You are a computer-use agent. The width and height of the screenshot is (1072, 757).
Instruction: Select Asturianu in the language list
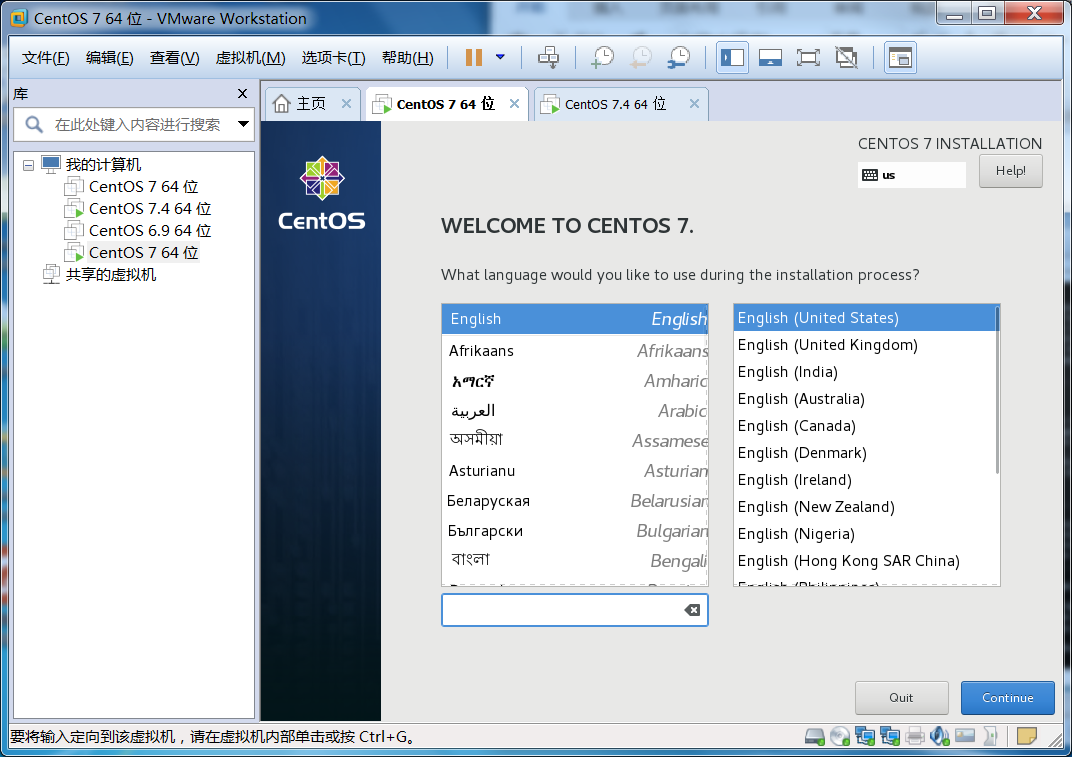[x=574, y=471]
